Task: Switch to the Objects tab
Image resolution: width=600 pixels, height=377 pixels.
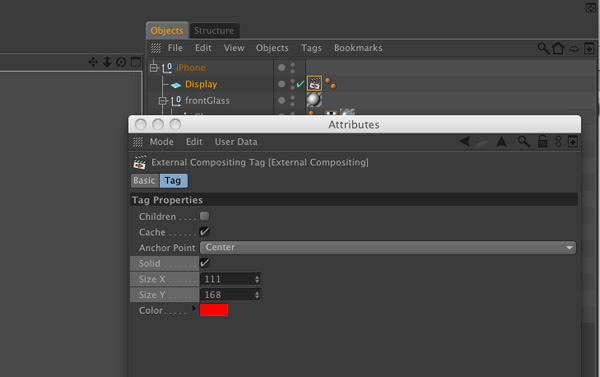Action: (167, 31)
